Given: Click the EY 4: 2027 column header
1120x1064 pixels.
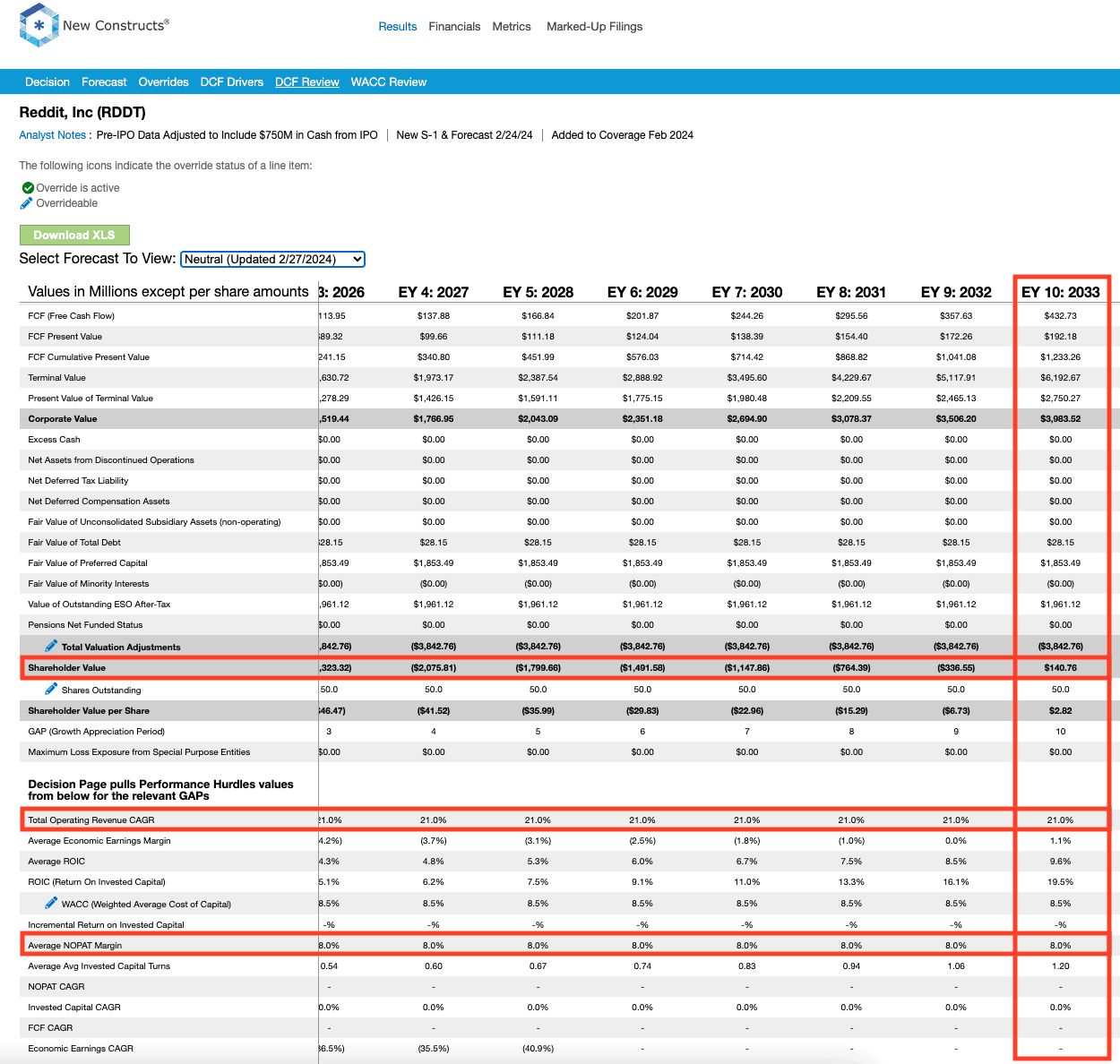Looking at the screenshot, I should pos(434,292).
